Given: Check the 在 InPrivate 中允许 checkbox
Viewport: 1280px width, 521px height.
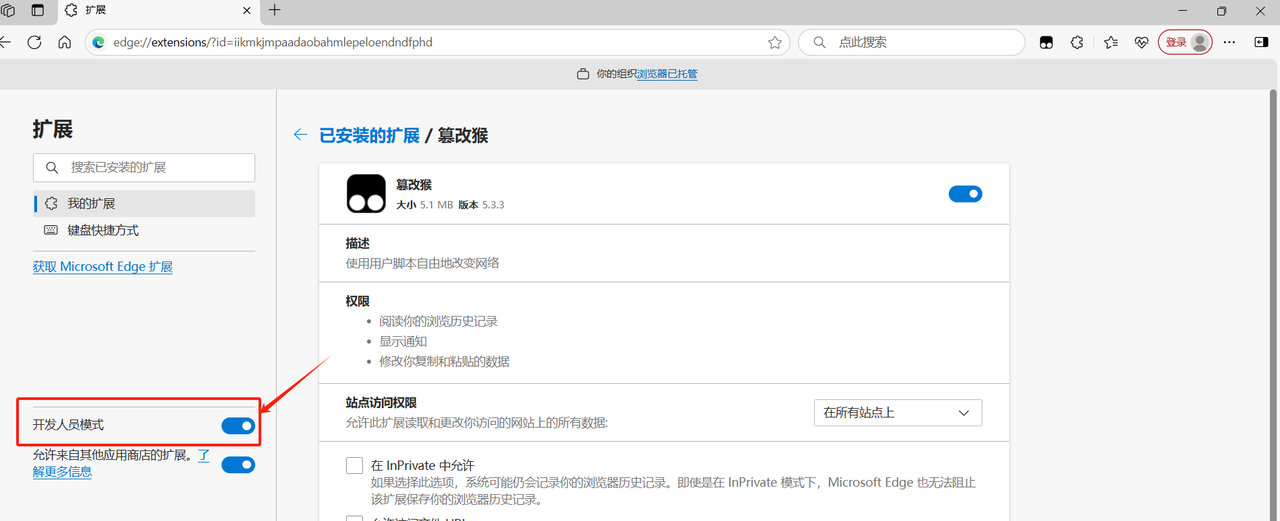Looking at the screenshot, I should point(354,465).
